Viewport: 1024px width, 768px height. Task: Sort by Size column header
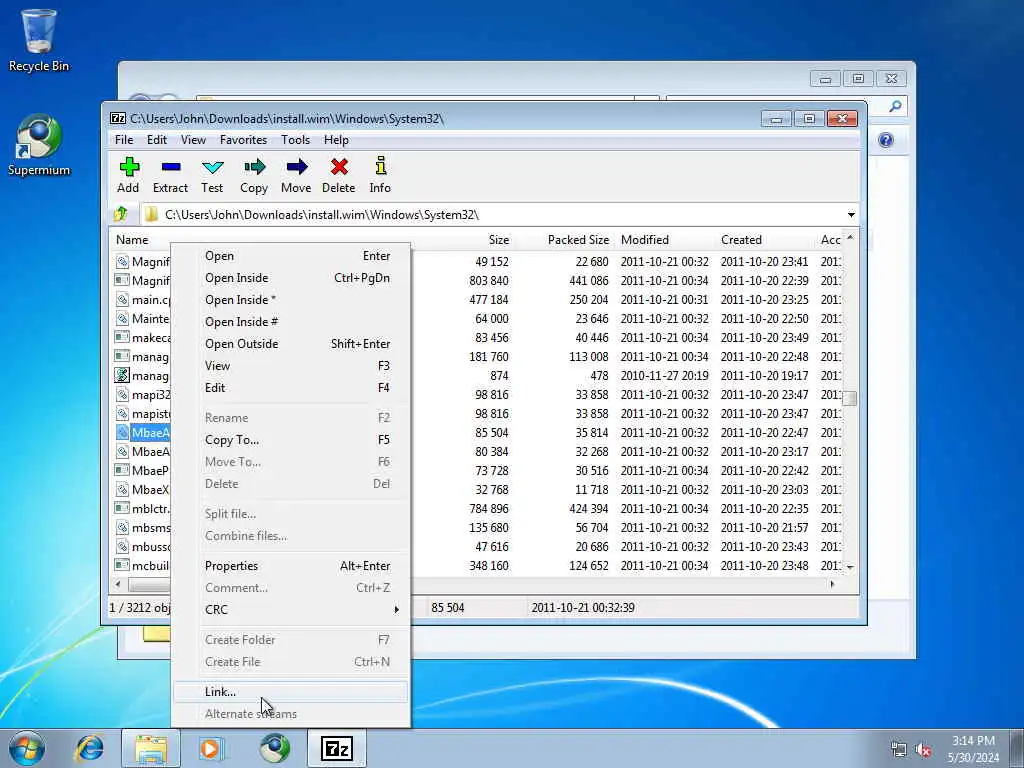coord(499,240)
